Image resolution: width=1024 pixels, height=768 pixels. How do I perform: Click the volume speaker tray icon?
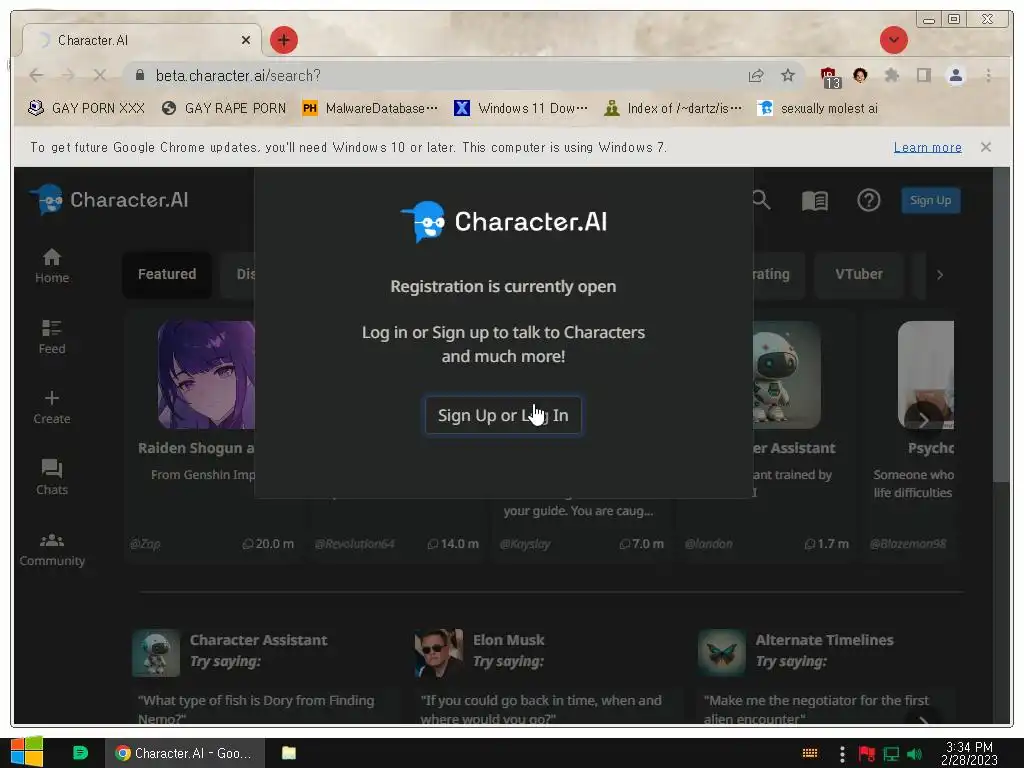915,754
